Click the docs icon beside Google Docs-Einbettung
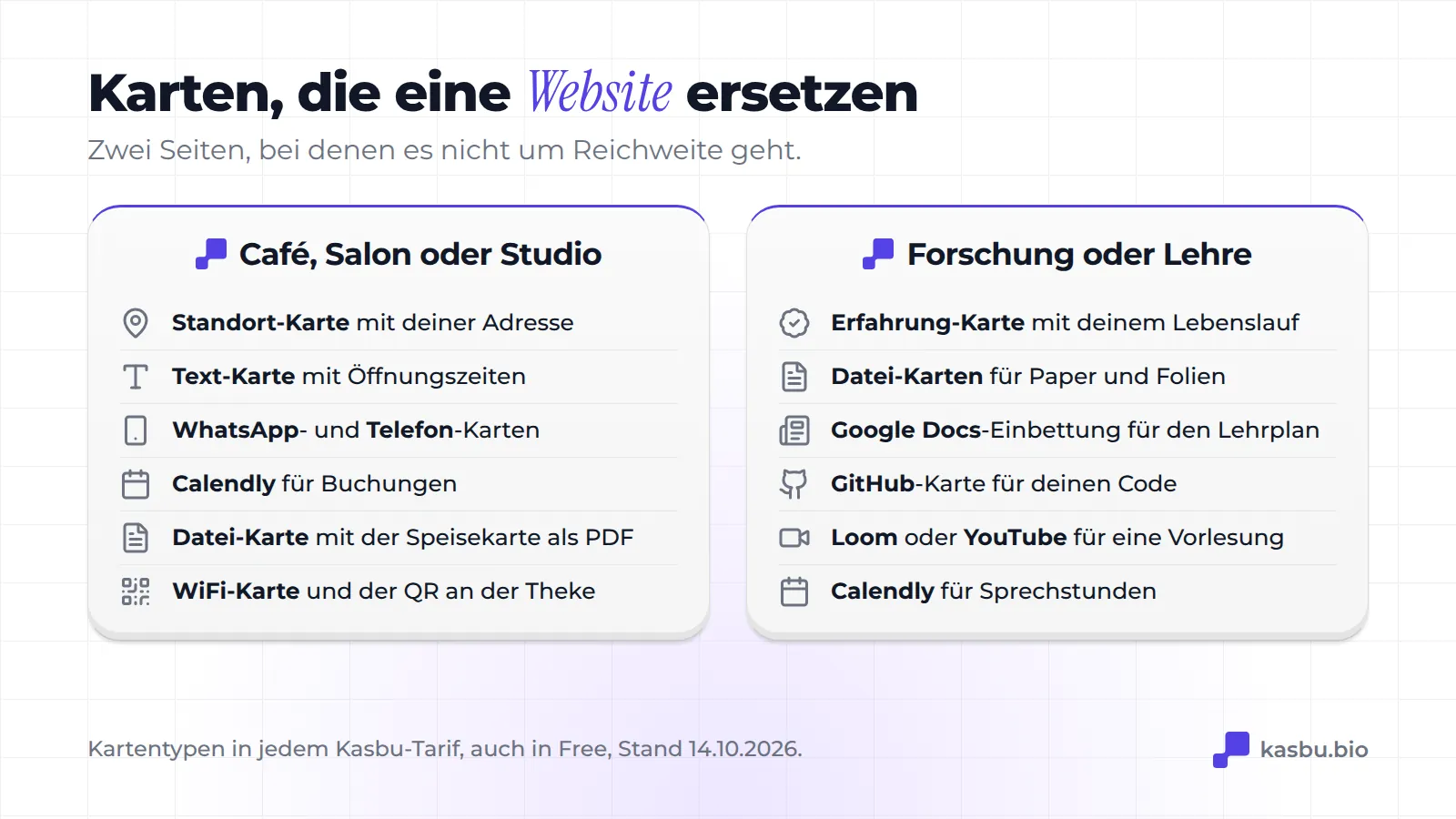Image resolution: width=1456 pixels, height=819 pixels. coord(794,430)
